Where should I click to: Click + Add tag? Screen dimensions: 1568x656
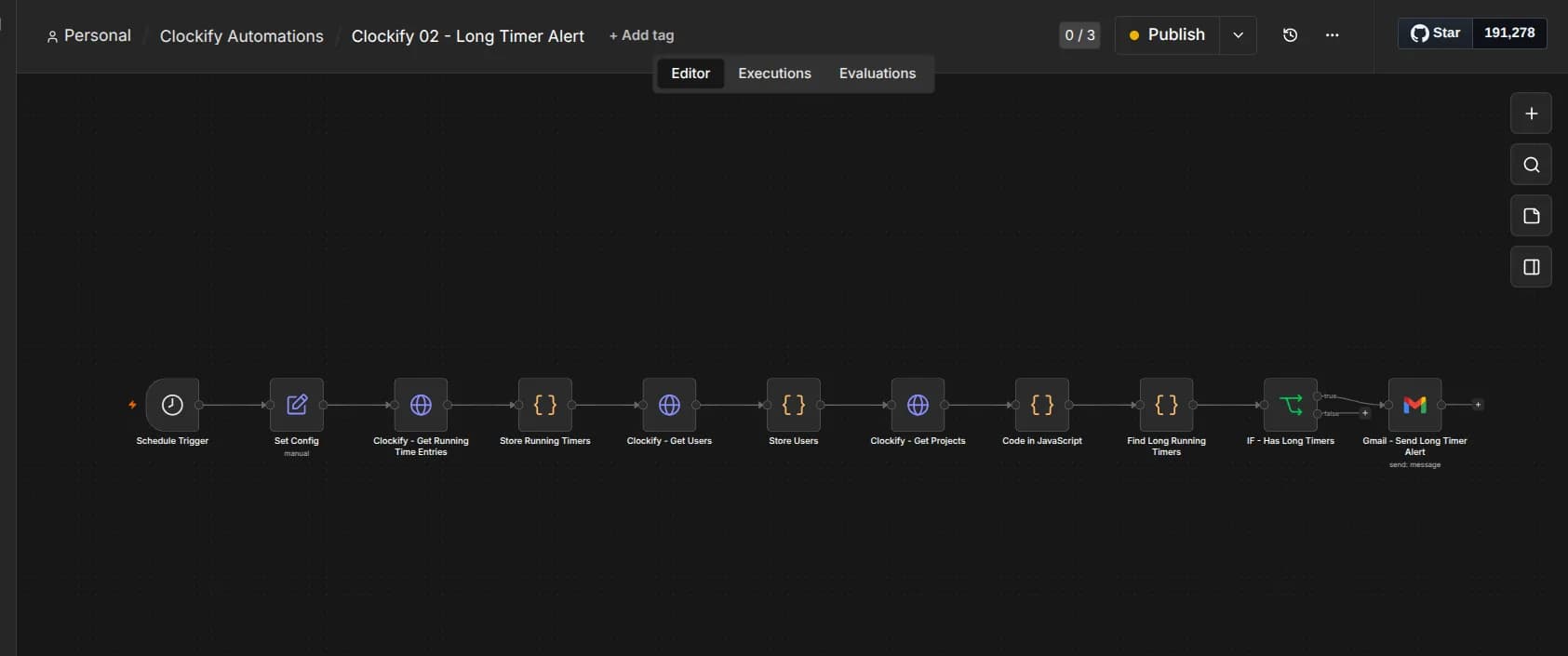pos(641,35)
